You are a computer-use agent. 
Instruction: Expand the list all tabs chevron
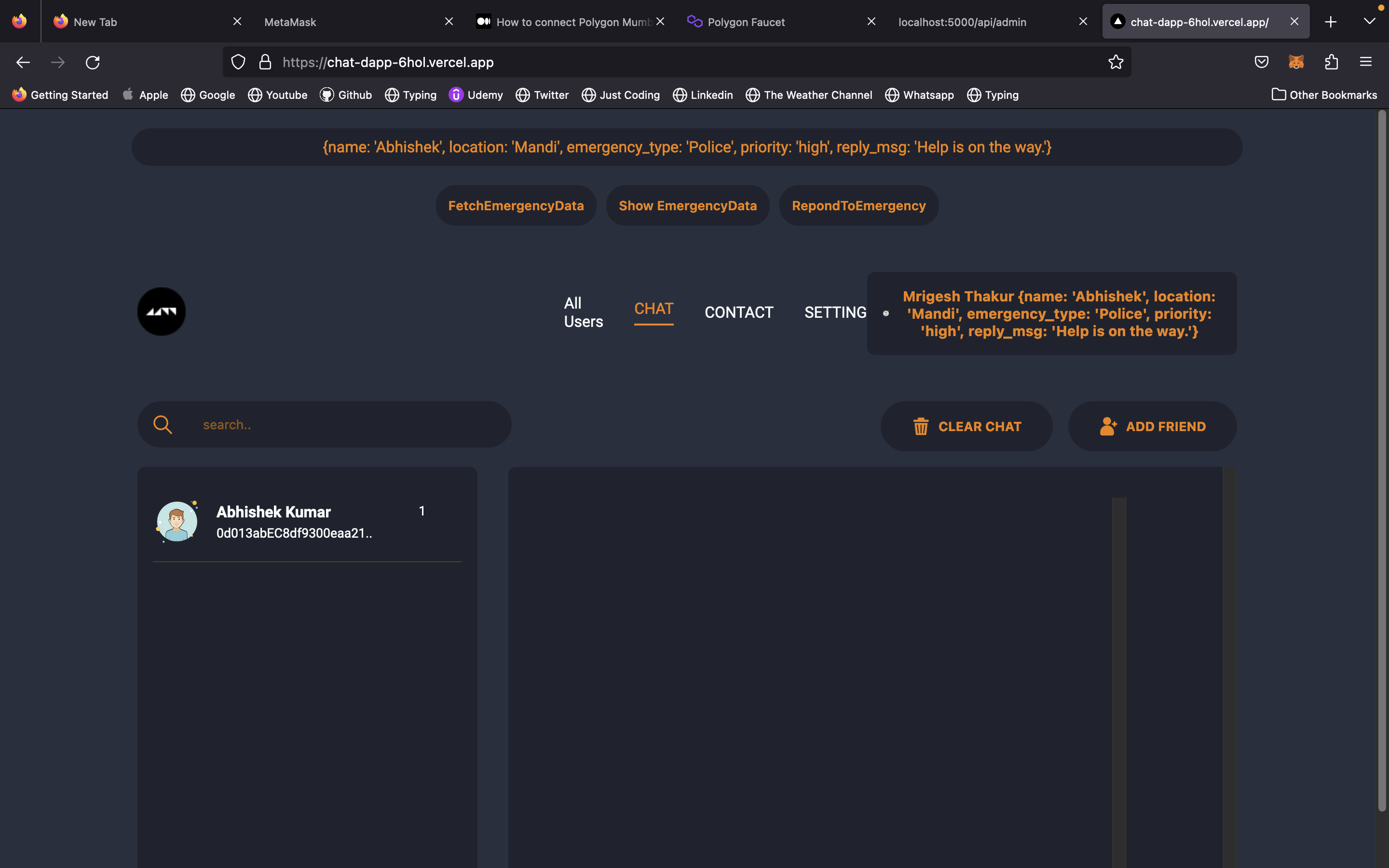[x=1369, y=22]
